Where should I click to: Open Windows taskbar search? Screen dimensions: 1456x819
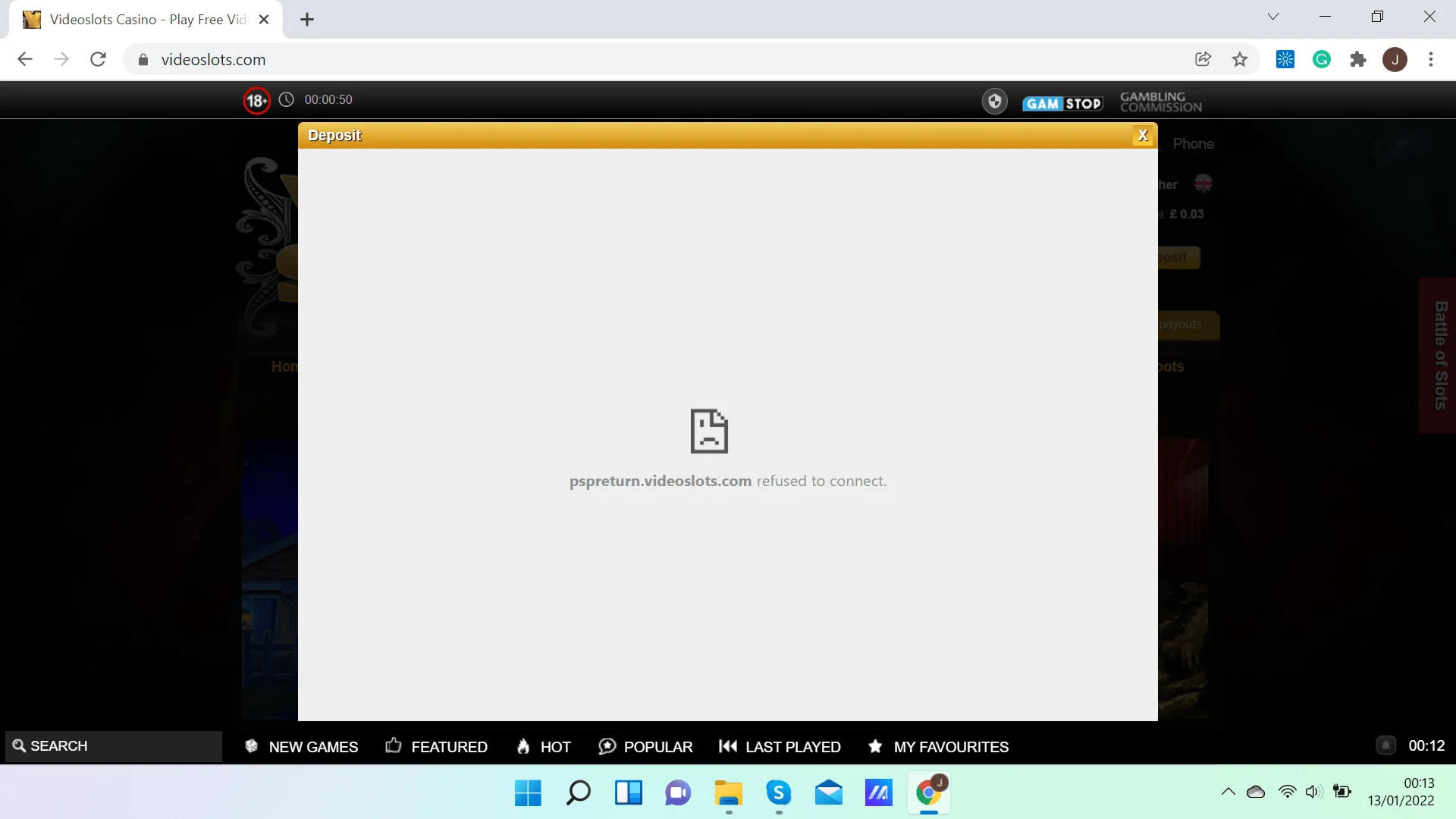[x=578, y=793]
